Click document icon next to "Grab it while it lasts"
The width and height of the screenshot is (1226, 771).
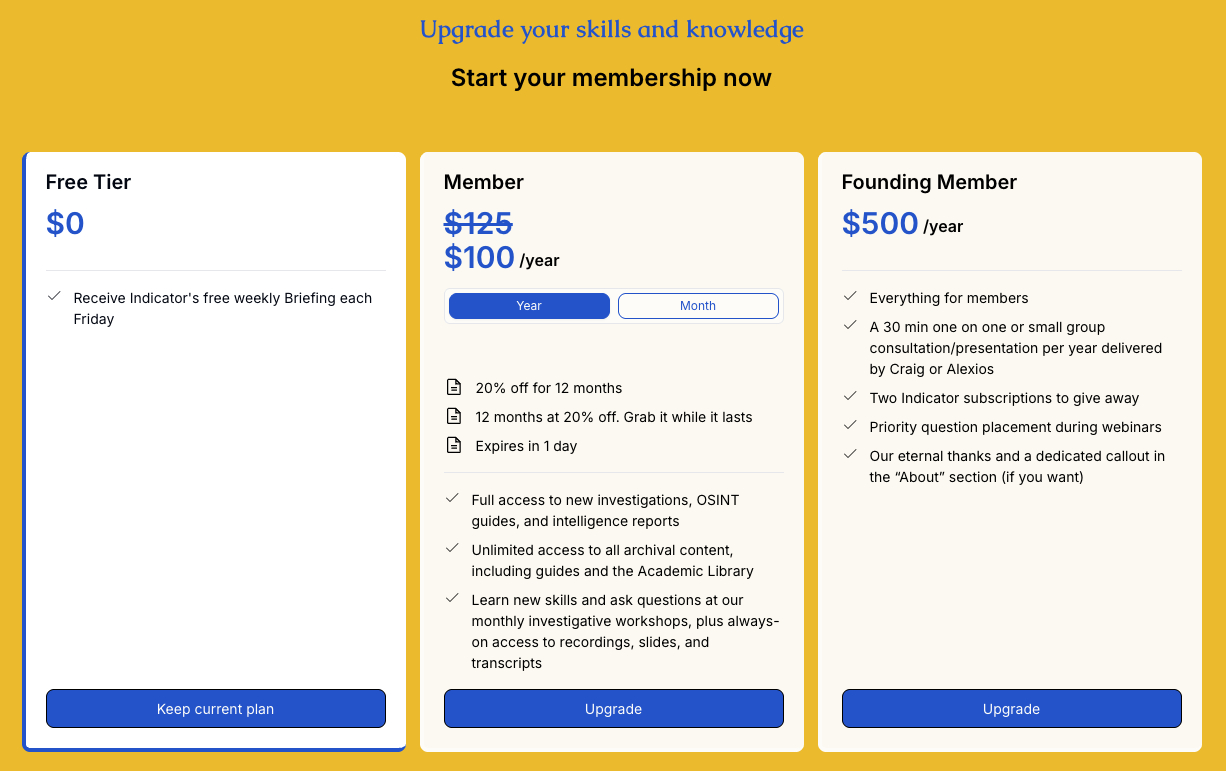tap(454, 417)
